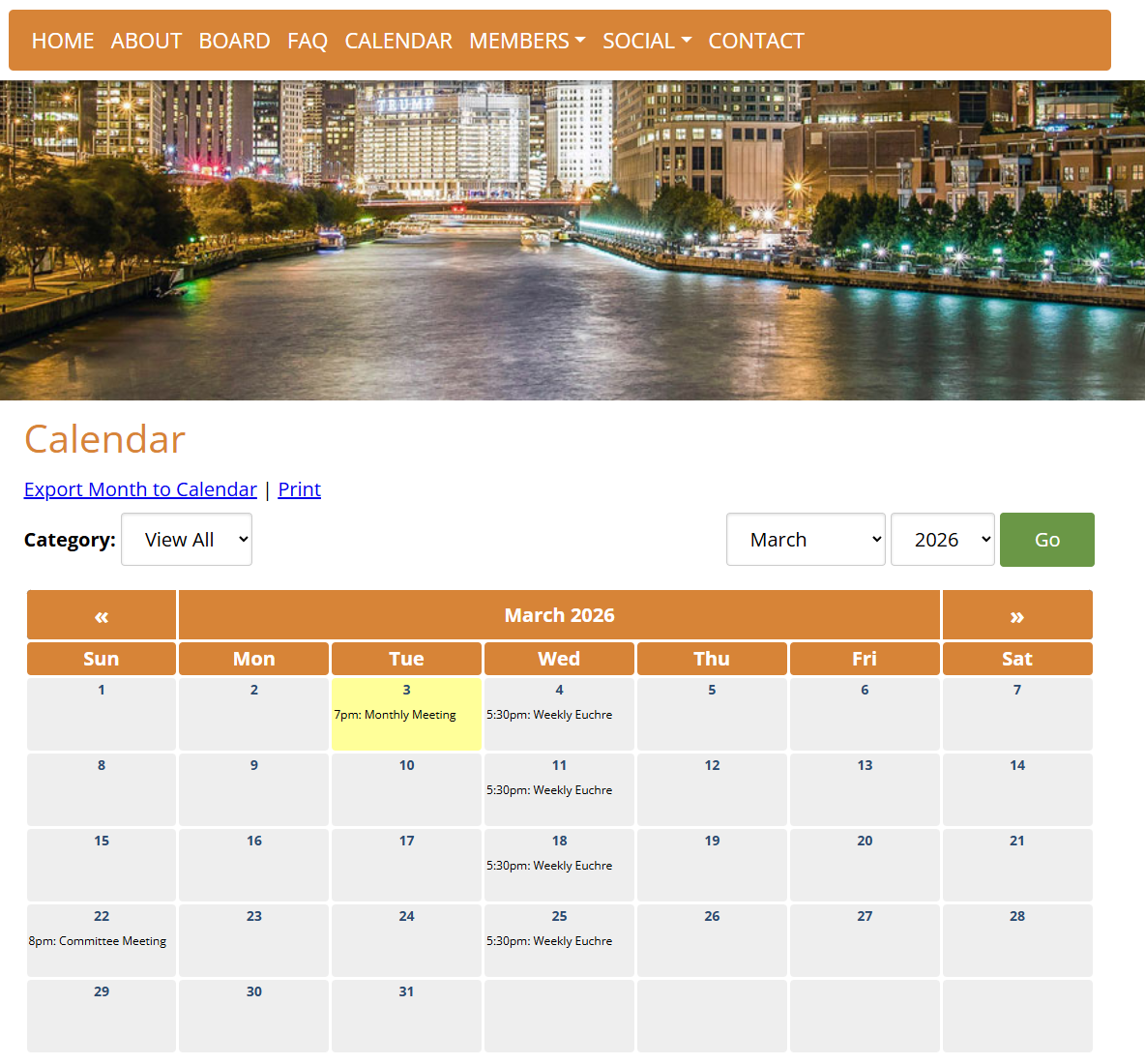
Task: Expand the Members dropdown menu
Action: tap(527, 41)
